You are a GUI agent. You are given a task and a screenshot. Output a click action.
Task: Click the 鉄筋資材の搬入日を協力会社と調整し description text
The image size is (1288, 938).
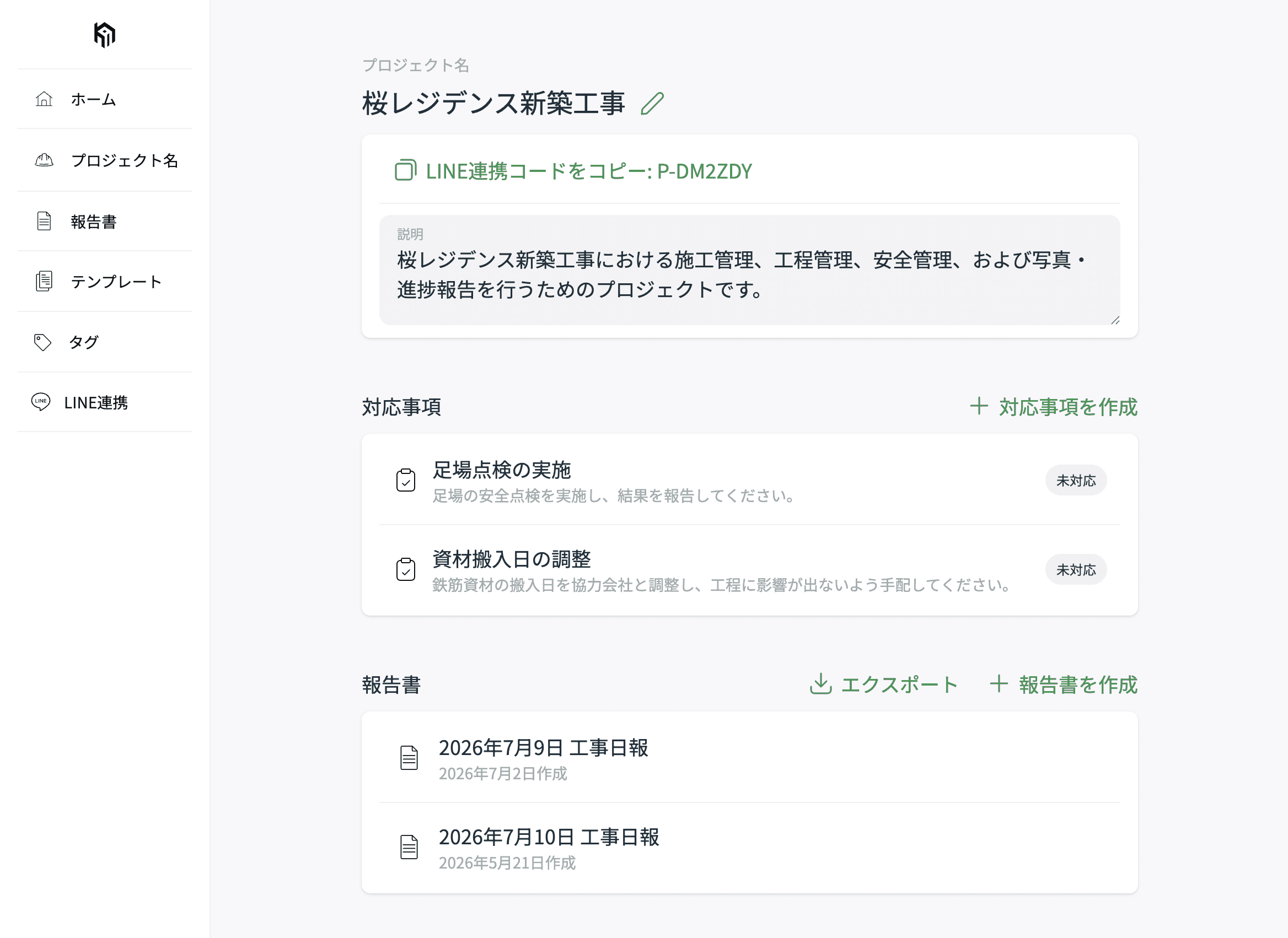coord(721,585)
